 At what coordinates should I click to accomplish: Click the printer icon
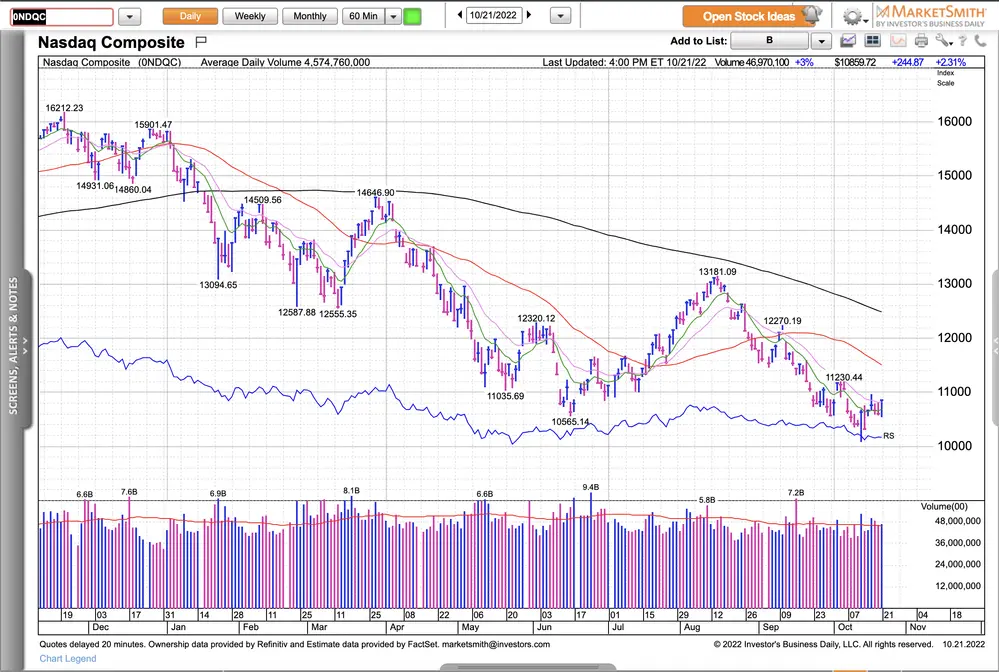point(920,41)
